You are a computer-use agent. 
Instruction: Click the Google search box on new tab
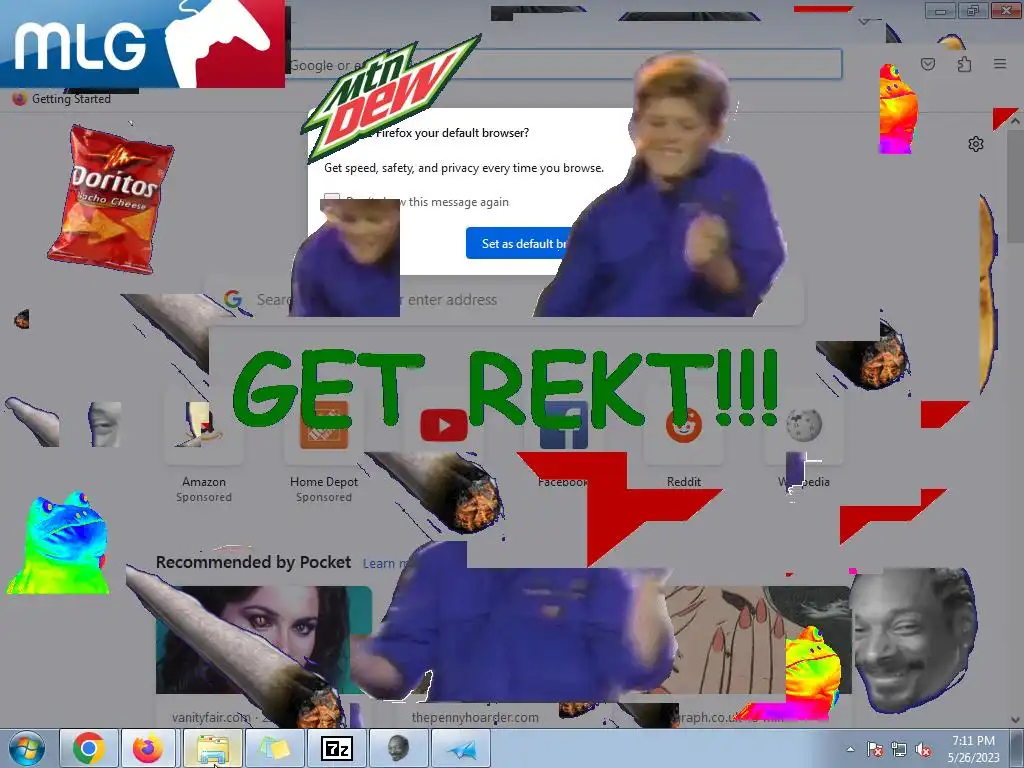click(x=506, y=300)
